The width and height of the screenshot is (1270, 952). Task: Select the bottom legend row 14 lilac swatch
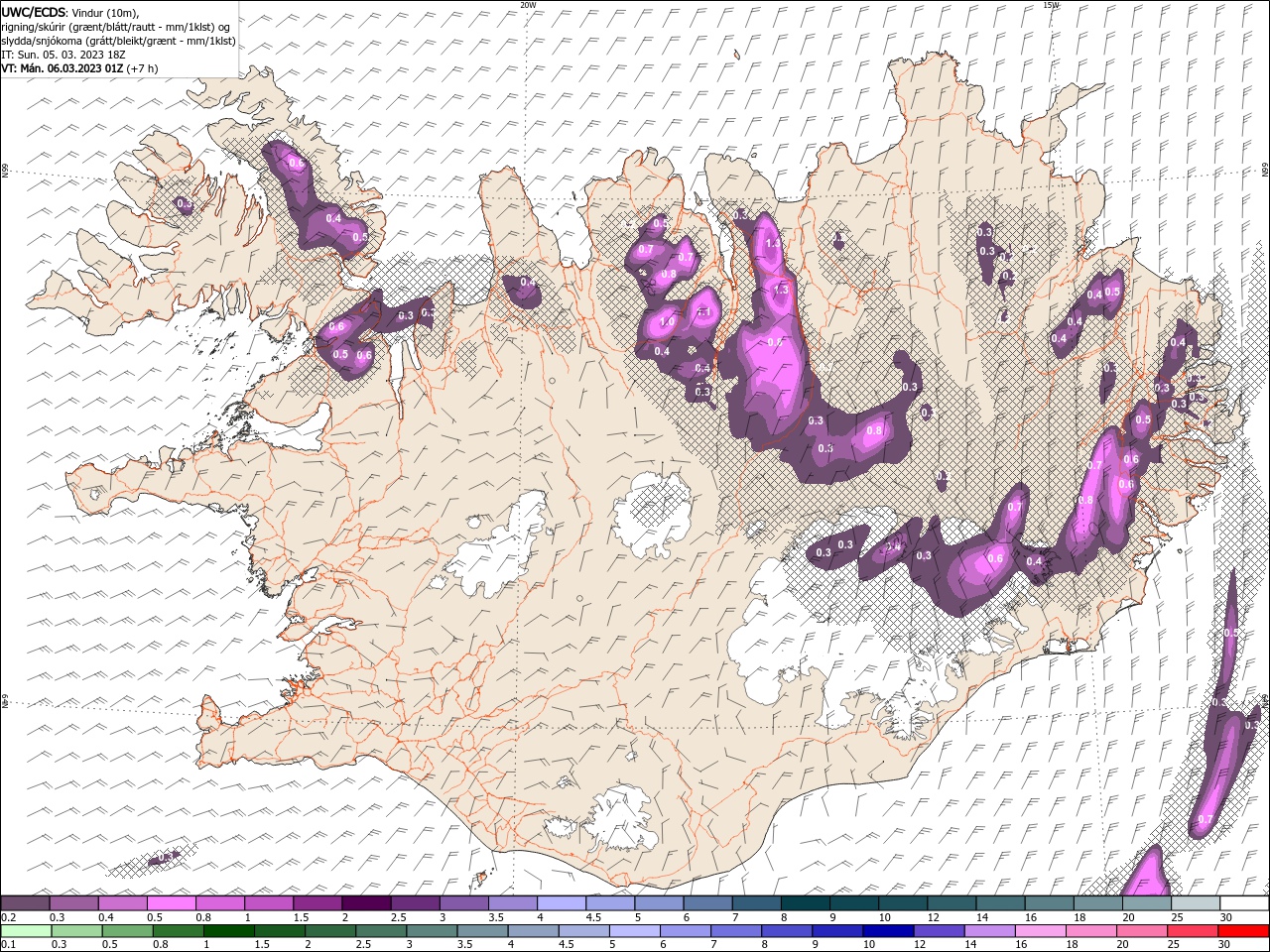coord(990,931)
